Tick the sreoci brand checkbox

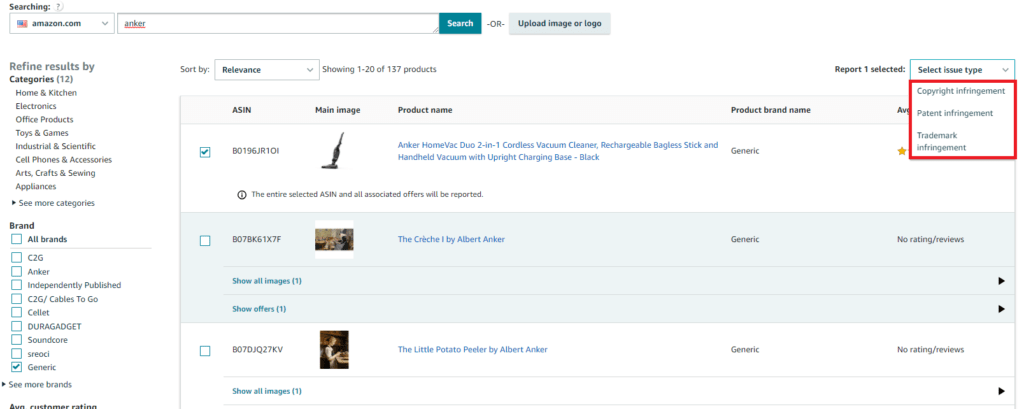(x=17, y=353)
